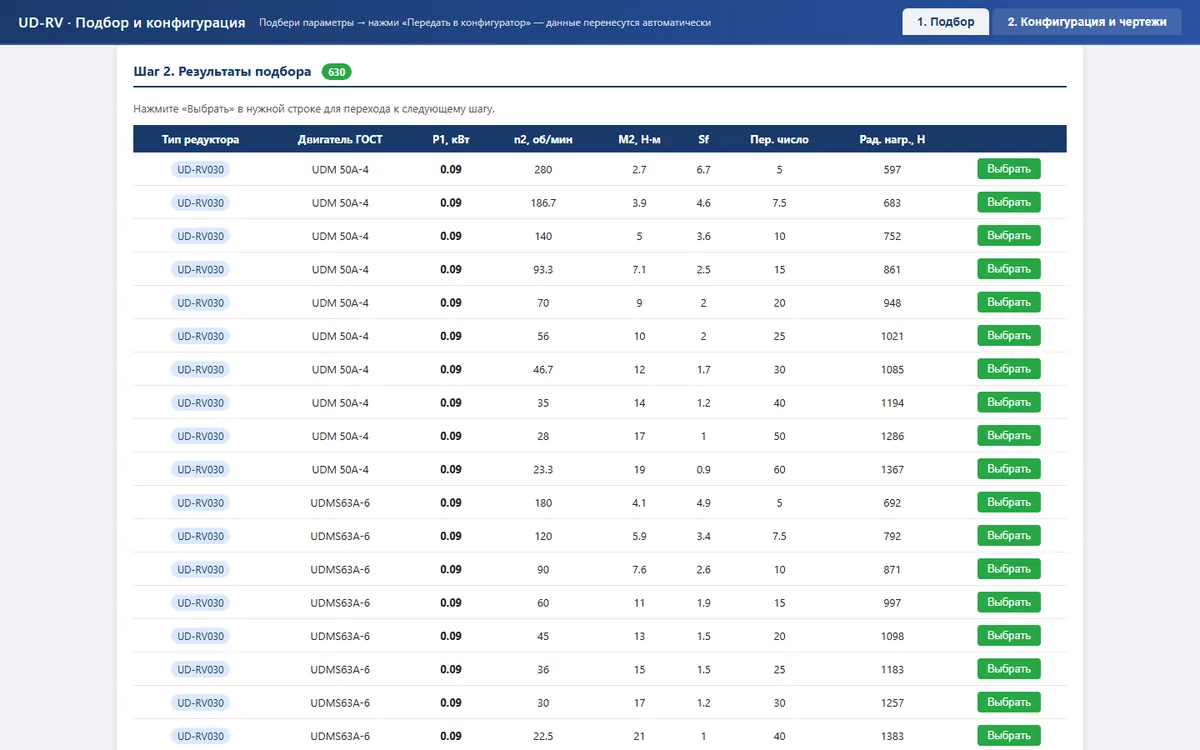Click the «n2, об/мин» column header
Viewport: 1200px width, 750px height.
point(543,139)
